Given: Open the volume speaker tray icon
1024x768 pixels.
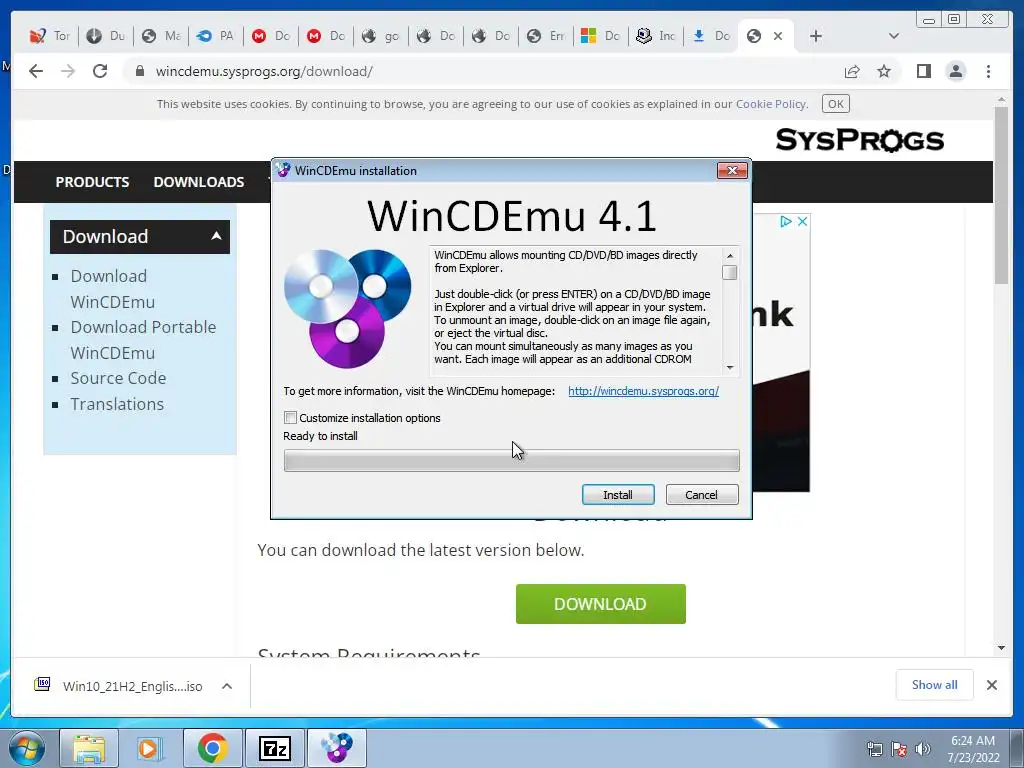Looking at the screenshot, I should (x=922, y=749).
